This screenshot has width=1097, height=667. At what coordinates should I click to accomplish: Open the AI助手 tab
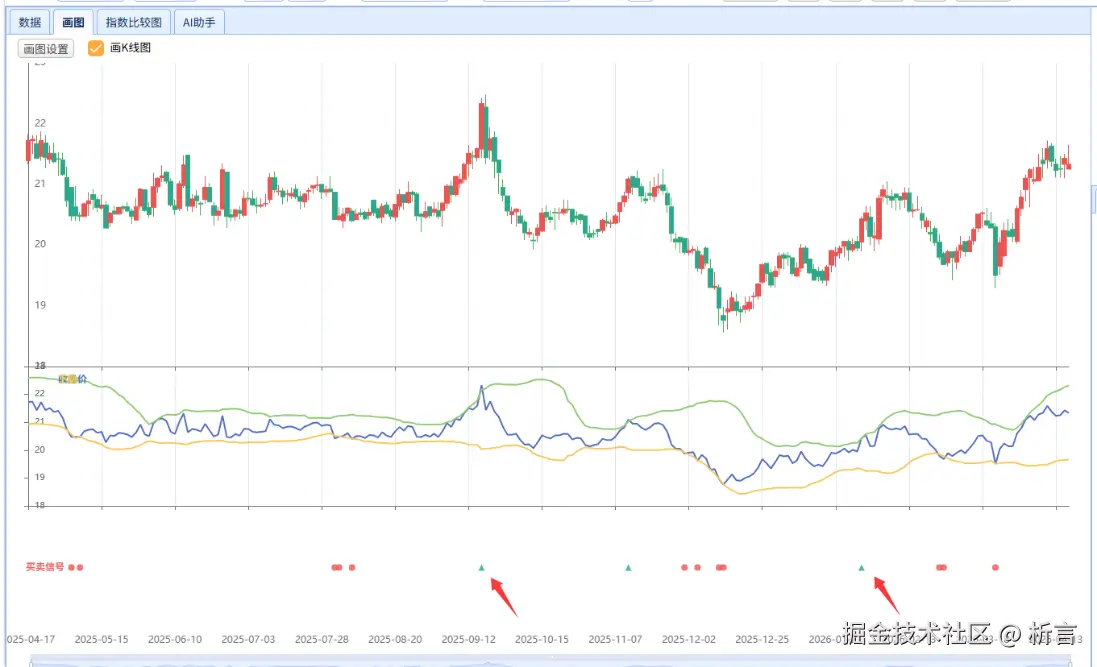pos(199,22)
